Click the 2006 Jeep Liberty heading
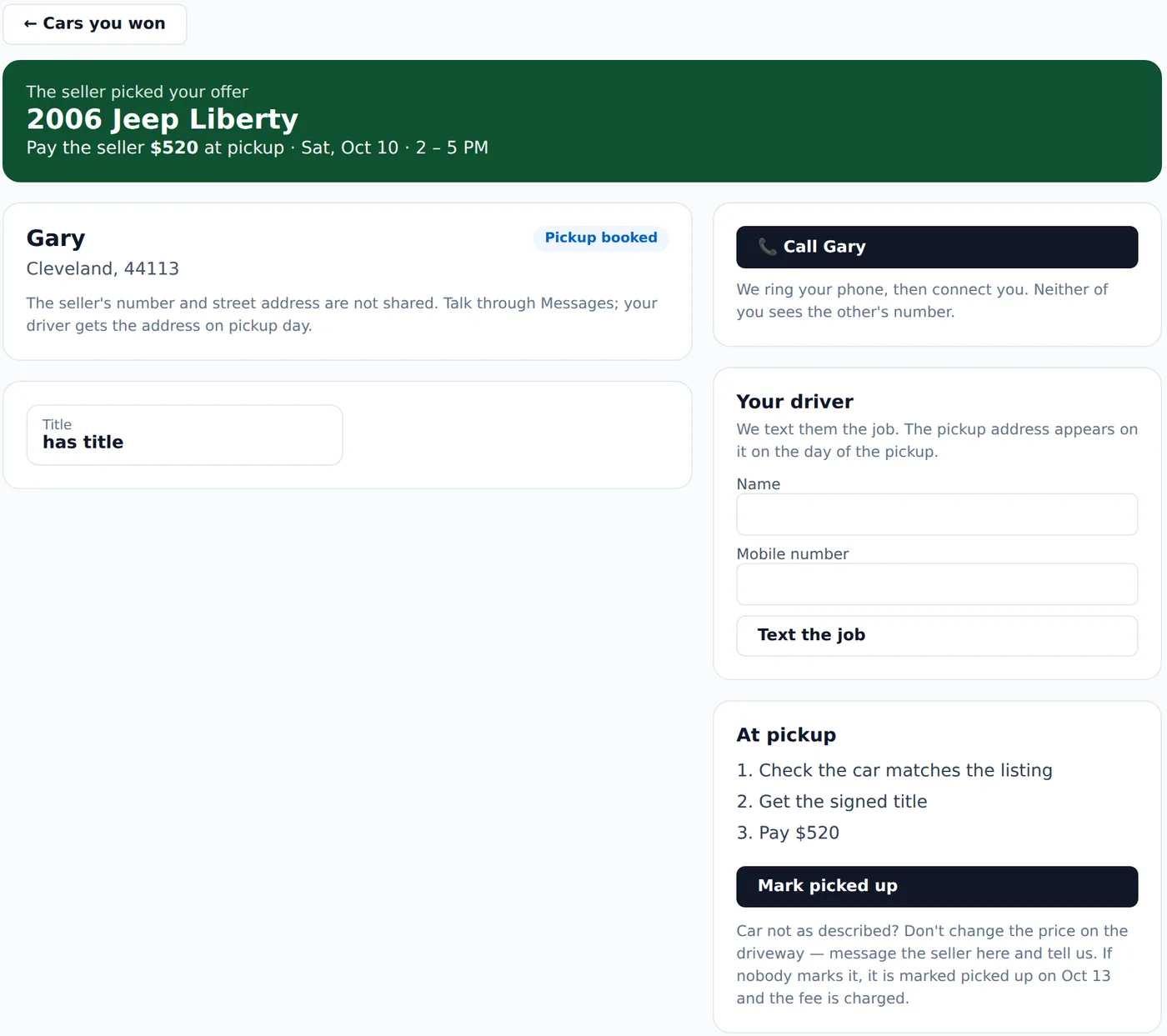Screen dimensions: 1167x1036 click(163, 119)
